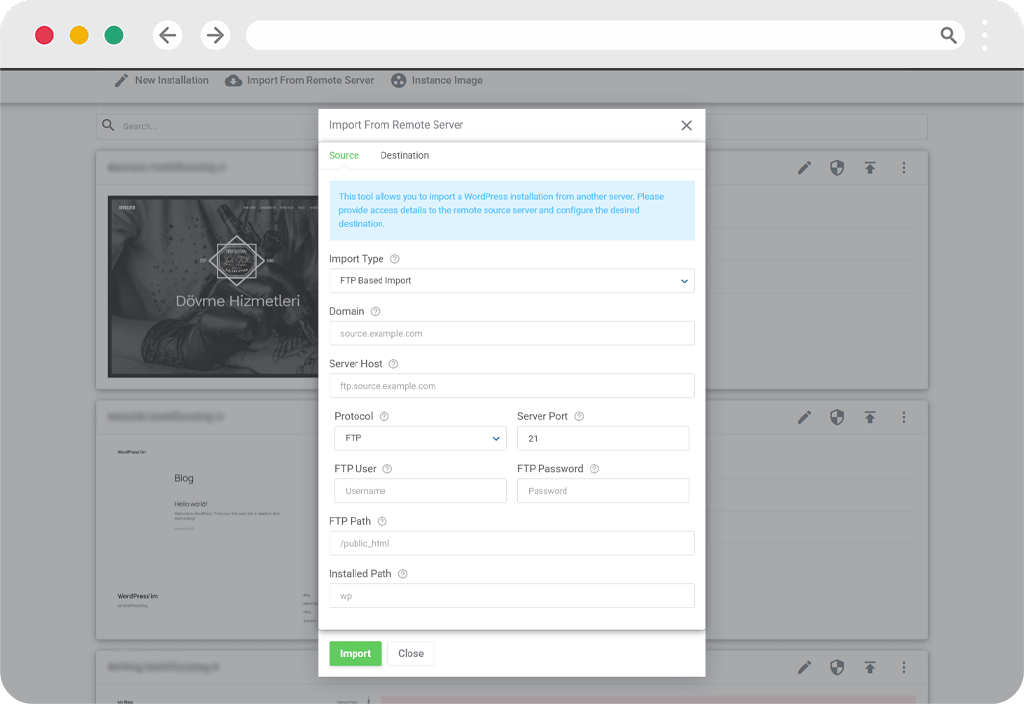Click upload arrow icon on first installation card
The height and width of the screenshot is (704, 1024).
point(870,168)
